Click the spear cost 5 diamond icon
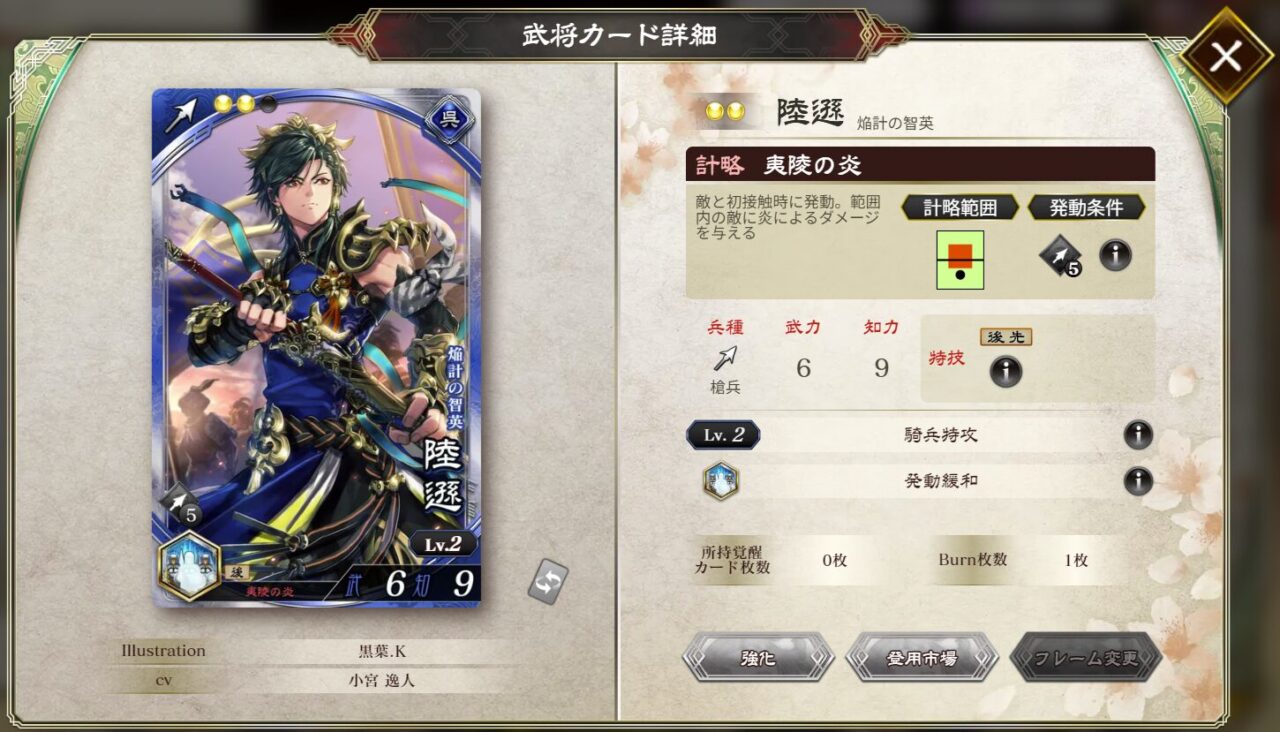 click(1060, 257)
